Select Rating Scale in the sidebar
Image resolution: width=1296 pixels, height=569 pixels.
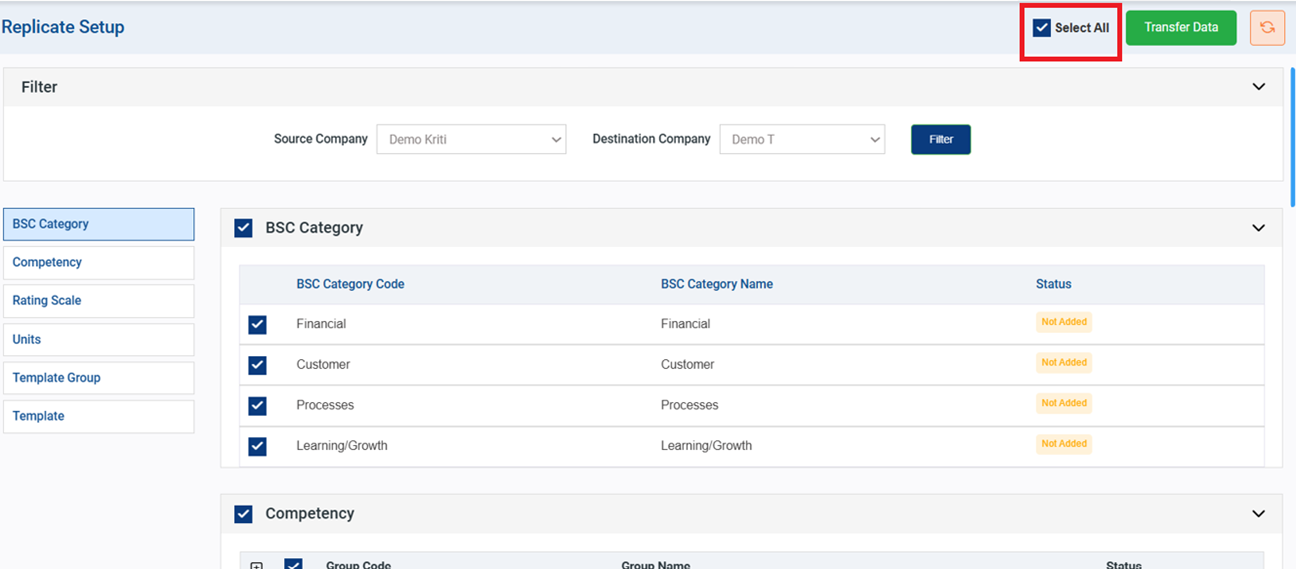(x=98, y=301)
